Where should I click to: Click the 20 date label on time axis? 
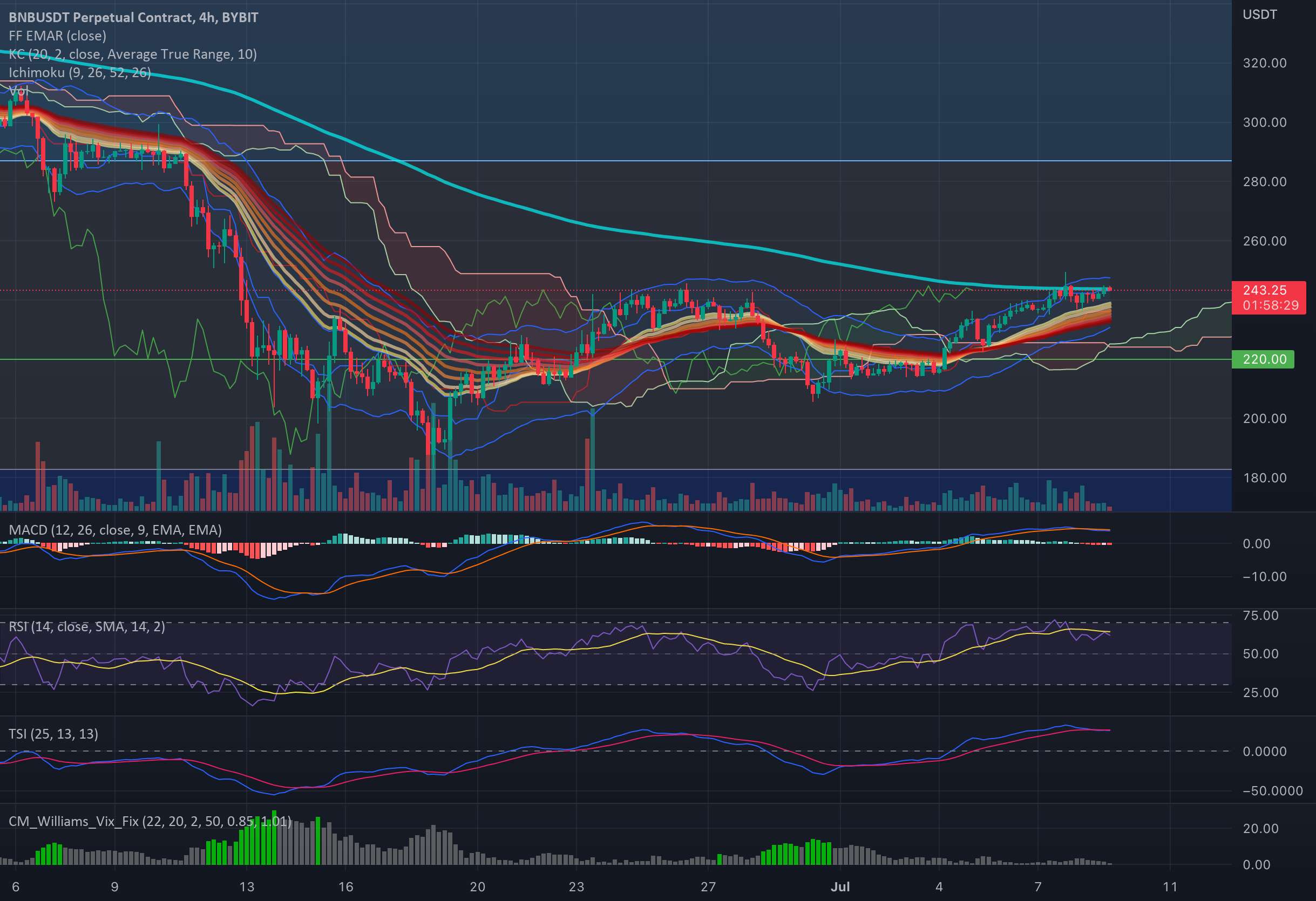tap(477, 887)
